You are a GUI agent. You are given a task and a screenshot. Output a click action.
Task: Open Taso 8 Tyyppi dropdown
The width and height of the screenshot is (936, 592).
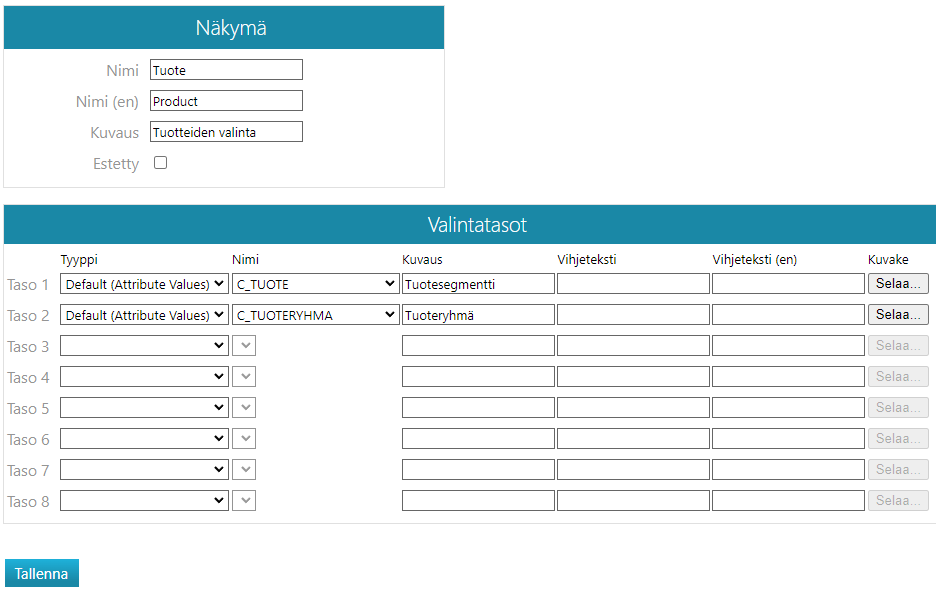pyautogui.click(x=144, y=501)
